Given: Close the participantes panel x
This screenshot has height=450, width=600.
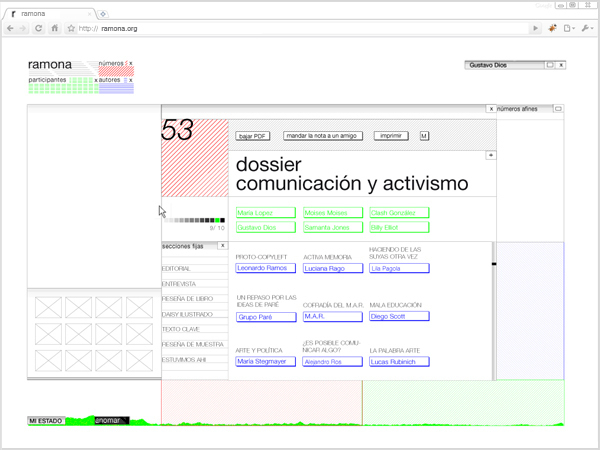Looking at the screenshot, I should [96, 80].
